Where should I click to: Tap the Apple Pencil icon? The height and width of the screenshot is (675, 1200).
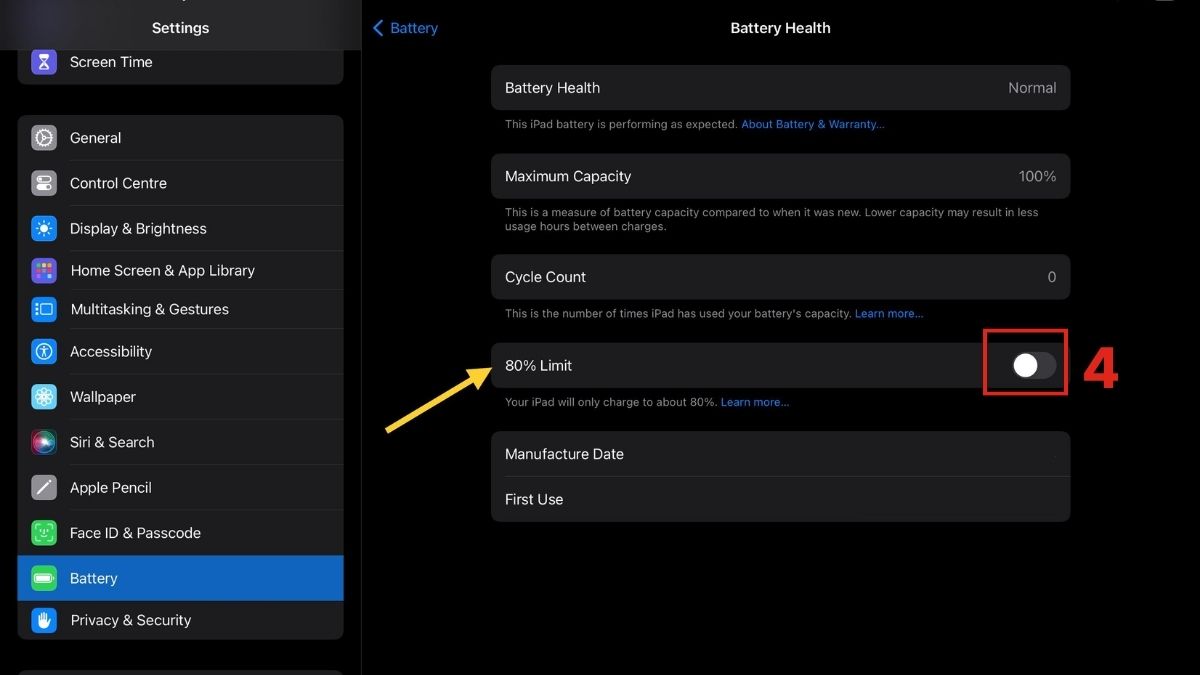(x=44, y=488)
